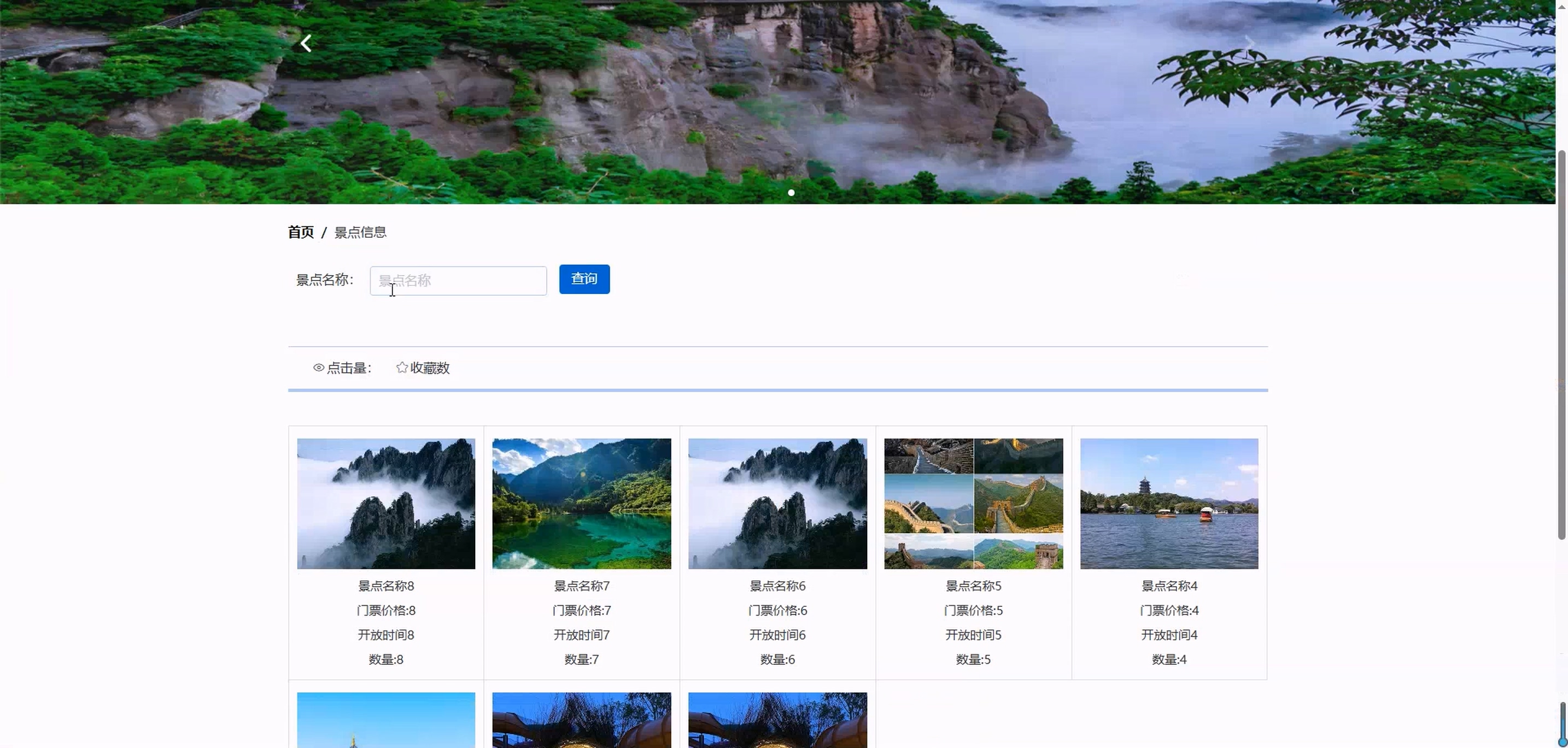Click the page vertical scrollbar thumb
This screenshot has height=748, width=1568.
click(x=1561, y=344)
